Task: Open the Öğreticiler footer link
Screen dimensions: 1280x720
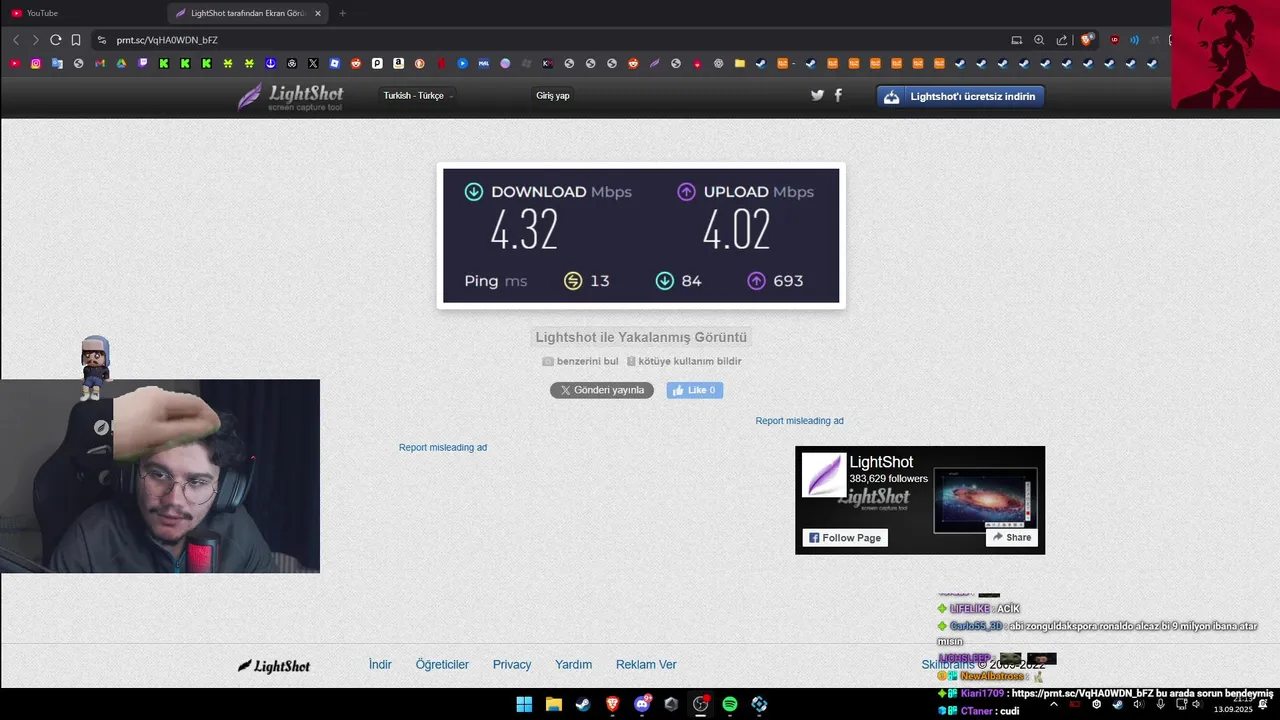Action: (x=442, y=664)
